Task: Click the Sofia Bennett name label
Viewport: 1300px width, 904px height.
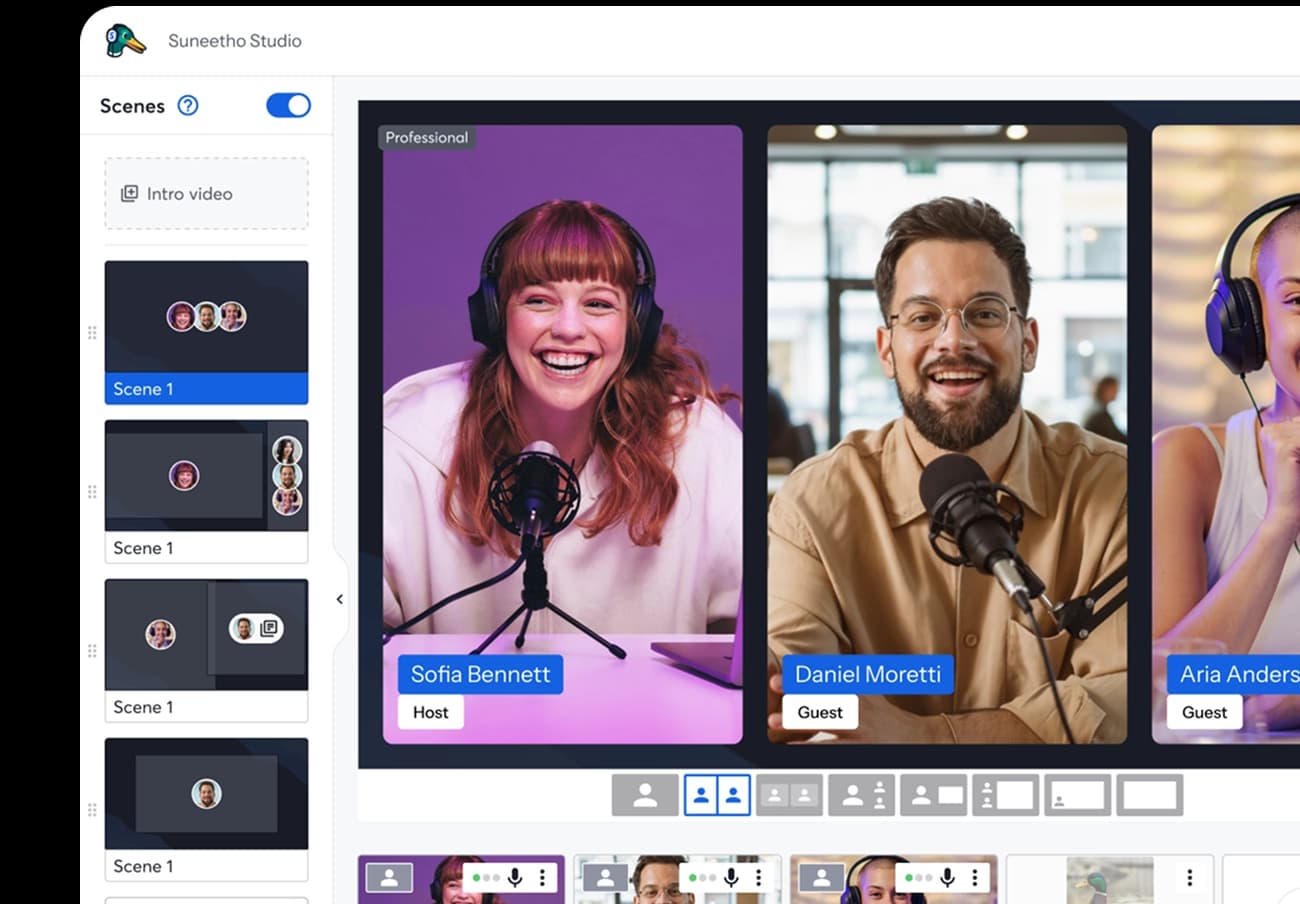Action: 480,674
